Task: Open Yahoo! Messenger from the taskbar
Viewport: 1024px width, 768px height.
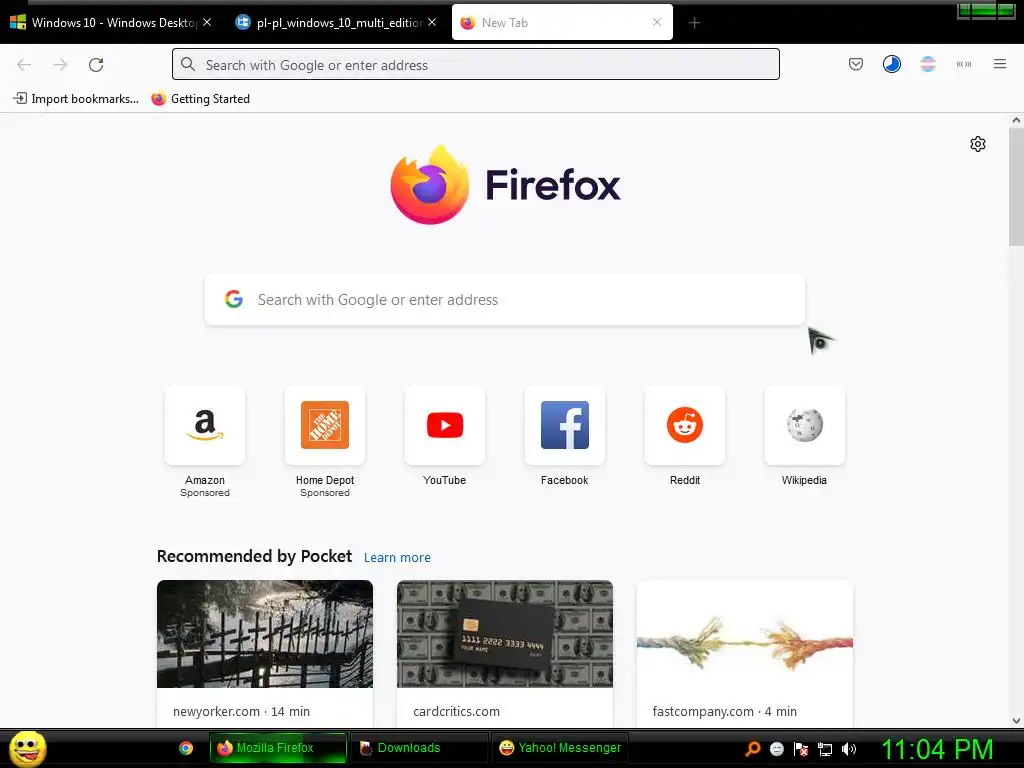Action: point(560,748)
